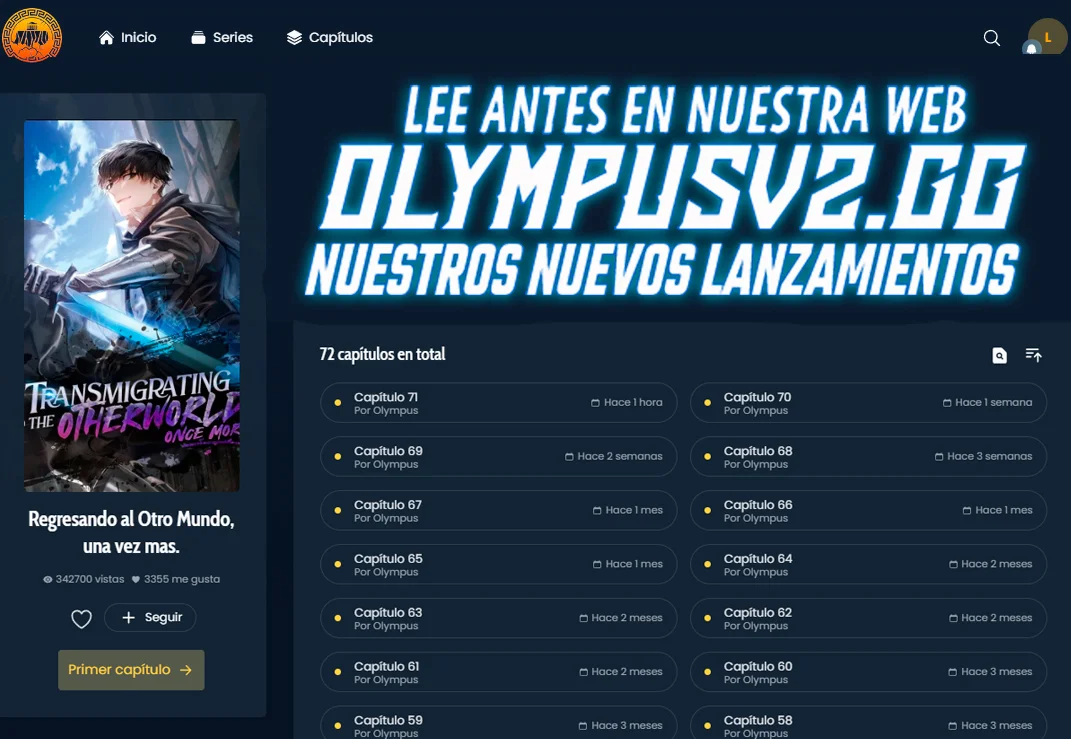Click the yellow dot beside Capítulo 64
This screenshot has width=1071, height=739.
coord(708,565)
